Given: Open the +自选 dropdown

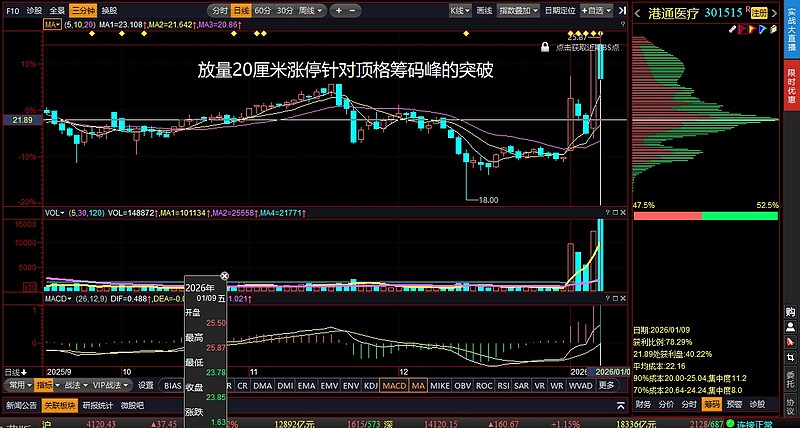Looking at the screenshot, I should [598, 10].
